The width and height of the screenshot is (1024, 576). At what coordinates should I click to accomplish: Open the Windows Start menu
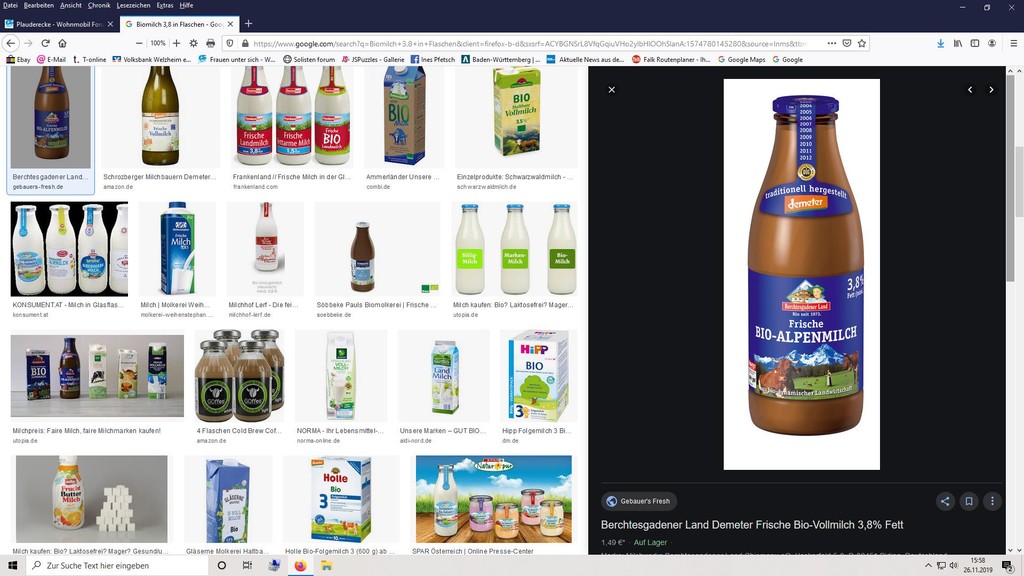[12, 566]
